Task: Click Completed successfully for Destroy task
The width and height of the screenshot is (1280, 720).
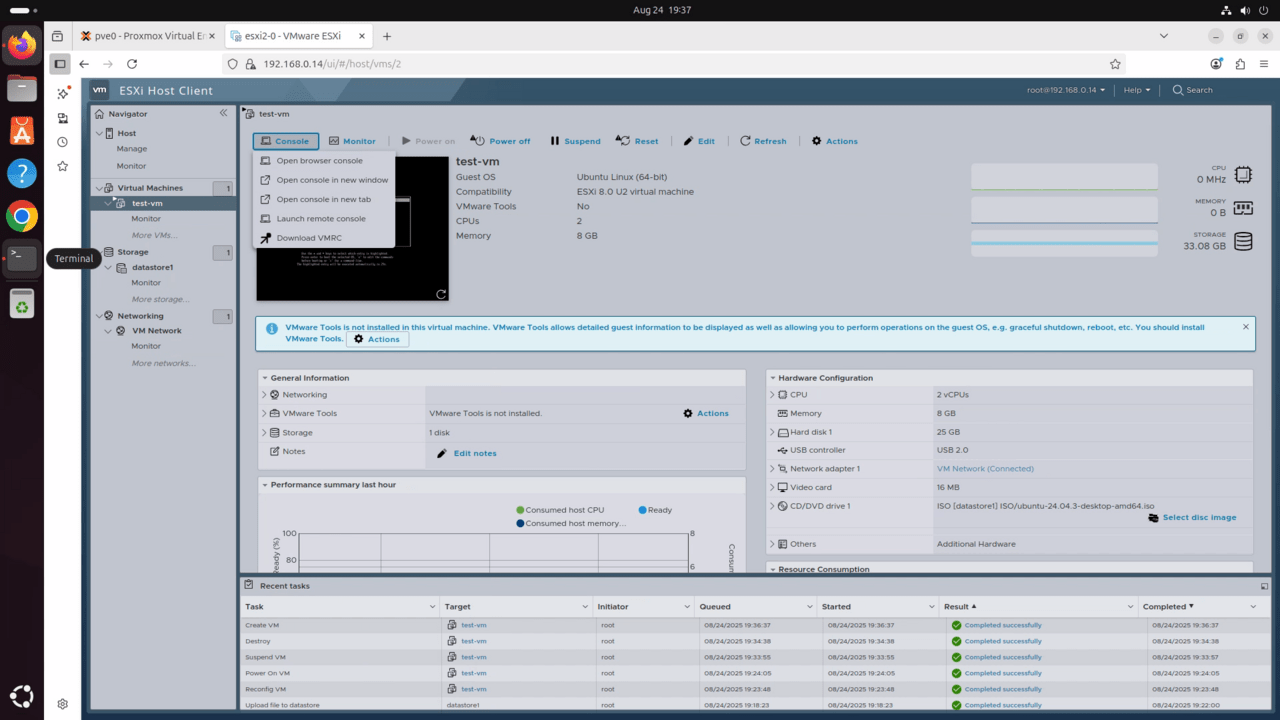Action: point(1003,641)
